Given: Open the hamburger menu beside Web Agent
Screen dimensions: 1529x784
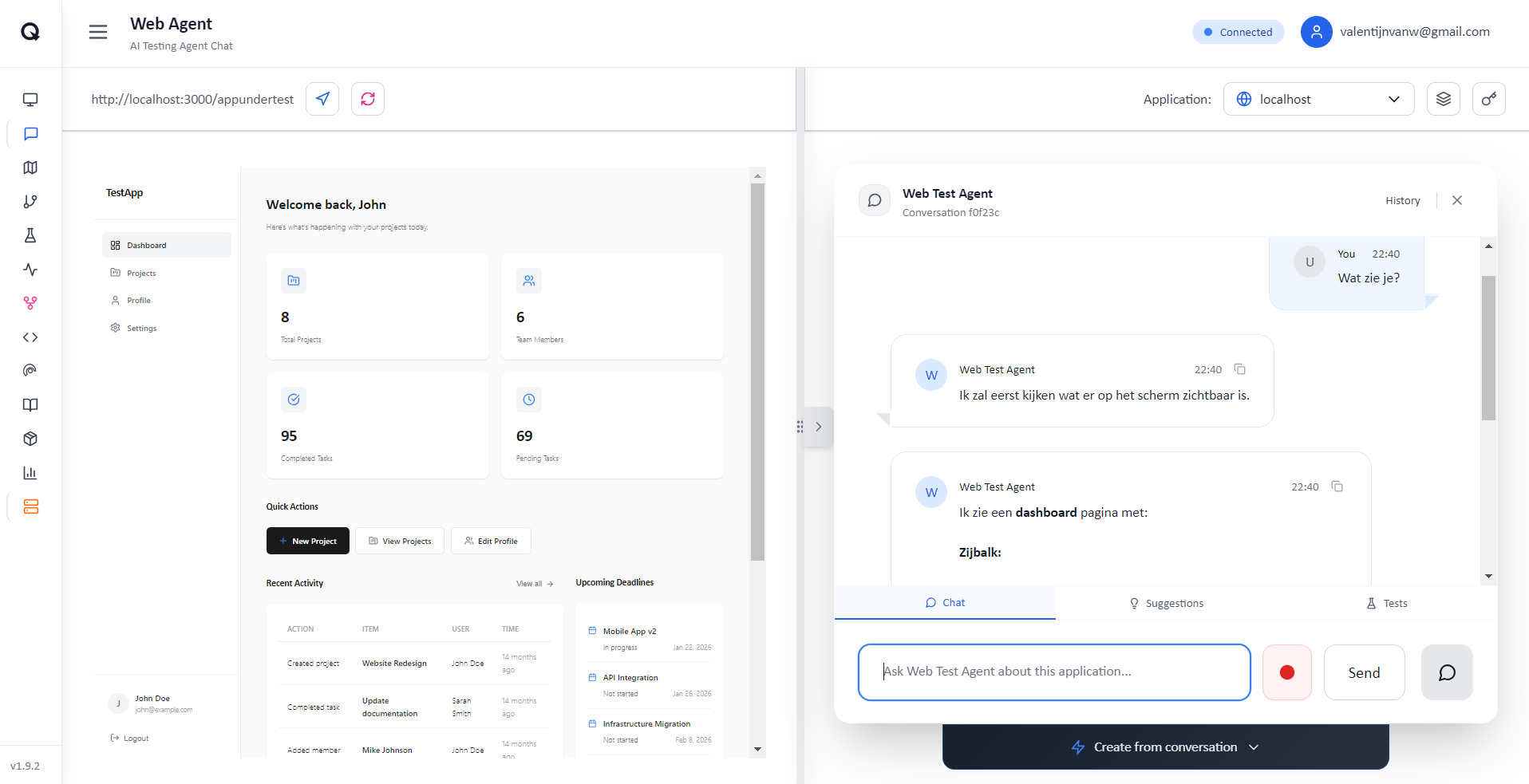Looking at the screenshot, I should 98,32.
